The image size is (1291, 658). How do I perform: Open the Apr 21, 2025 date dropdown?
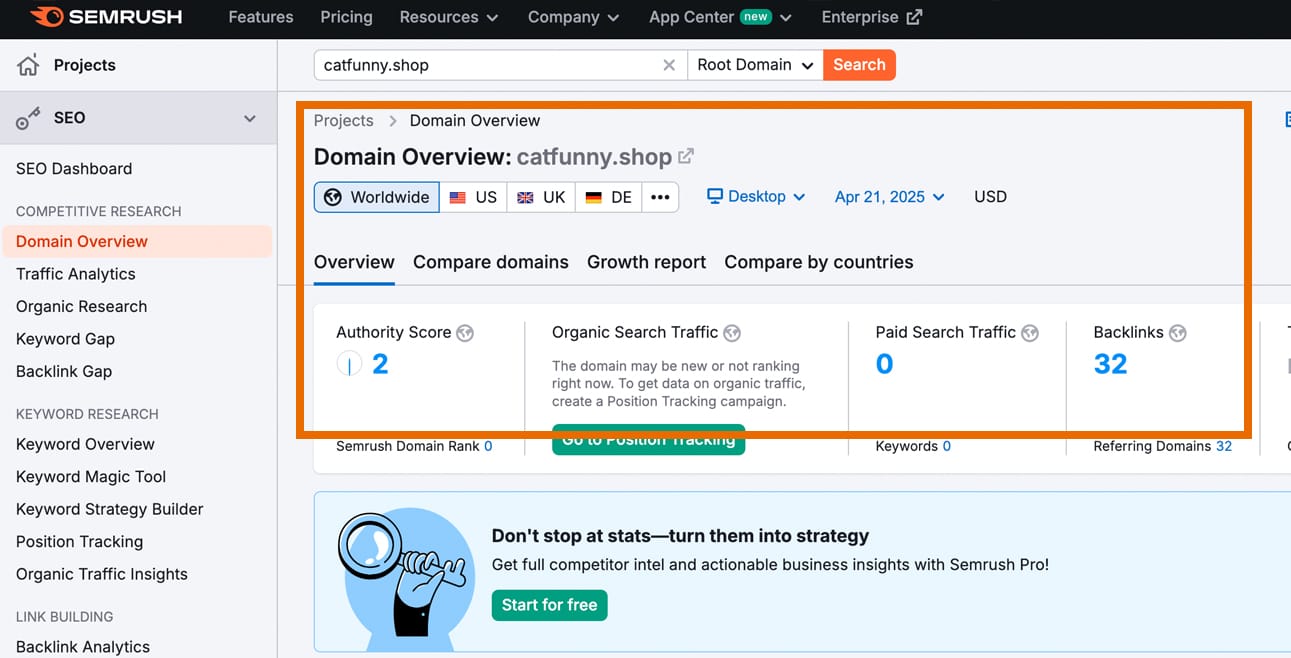[890, 197]
